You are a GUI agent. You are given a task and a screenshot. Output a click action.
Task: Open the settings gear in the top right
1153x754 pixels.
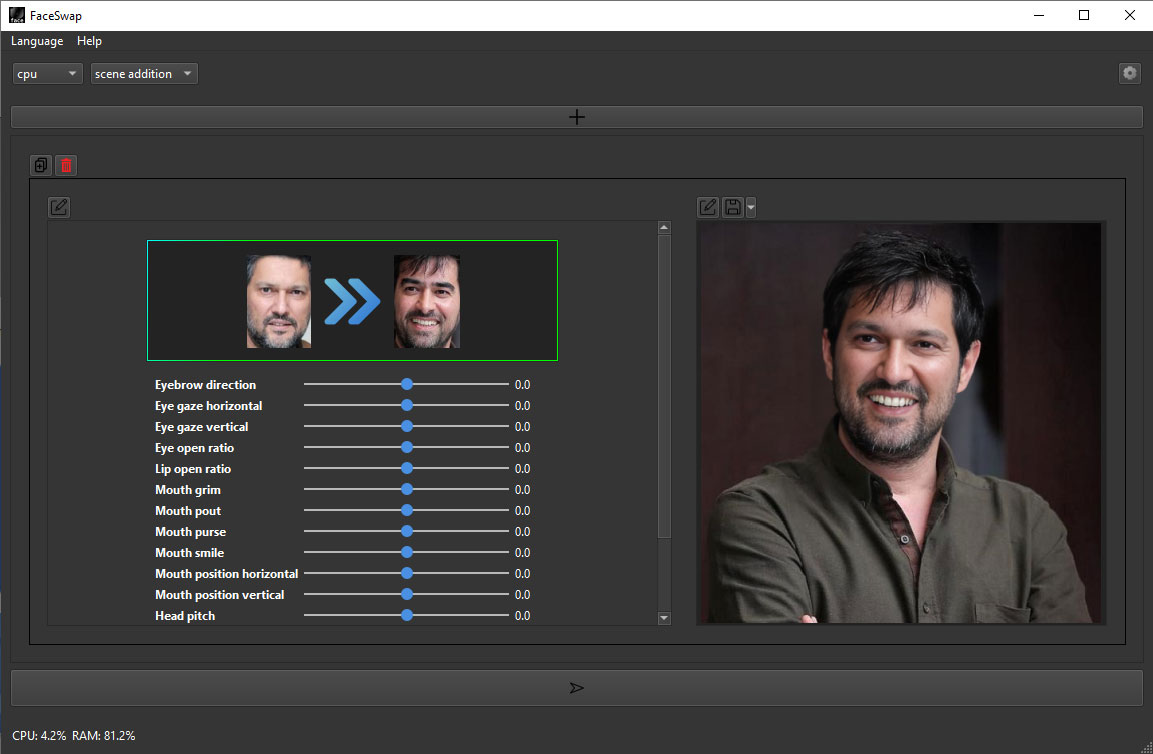coord(1129,73)
